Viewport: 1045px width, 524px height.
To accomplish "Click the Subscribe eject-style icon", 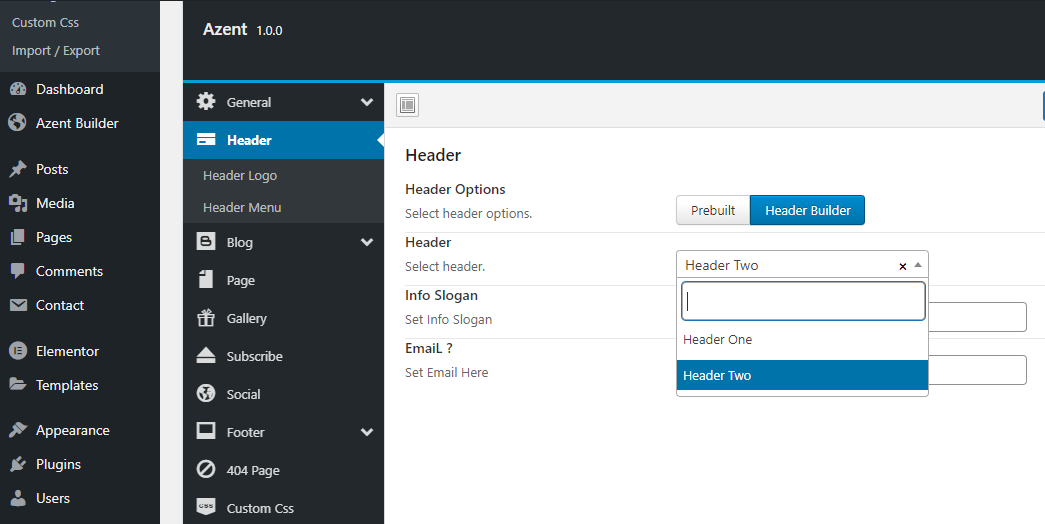I will click(206, 356).
